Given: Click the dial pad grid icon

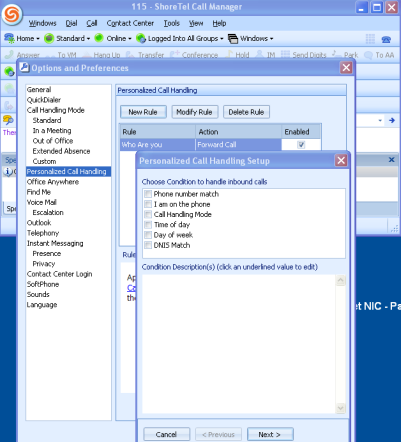Looking at the screenshot, I should tap(370, 39).
